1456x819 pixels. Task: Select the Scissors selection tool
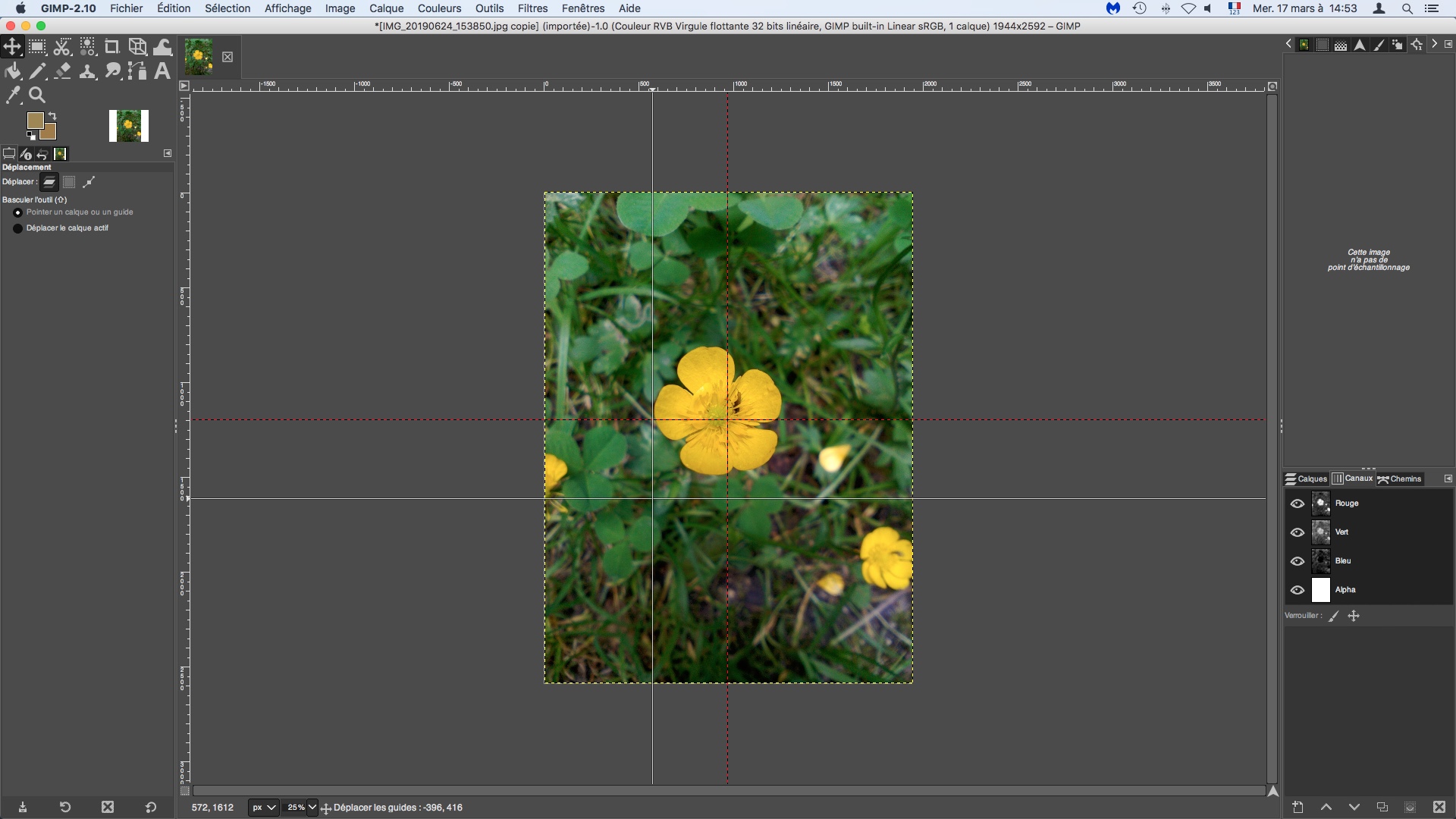point(62,47)
